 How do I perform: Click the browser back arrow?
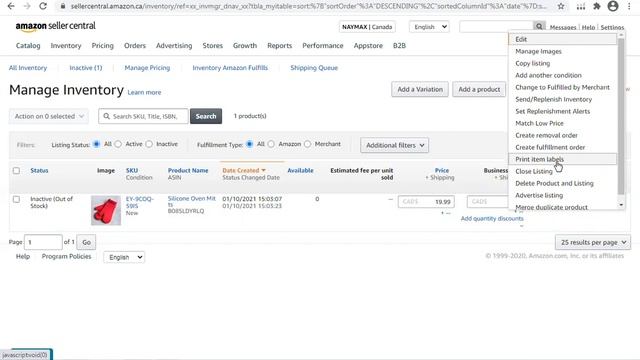click(x=11, y=6)
